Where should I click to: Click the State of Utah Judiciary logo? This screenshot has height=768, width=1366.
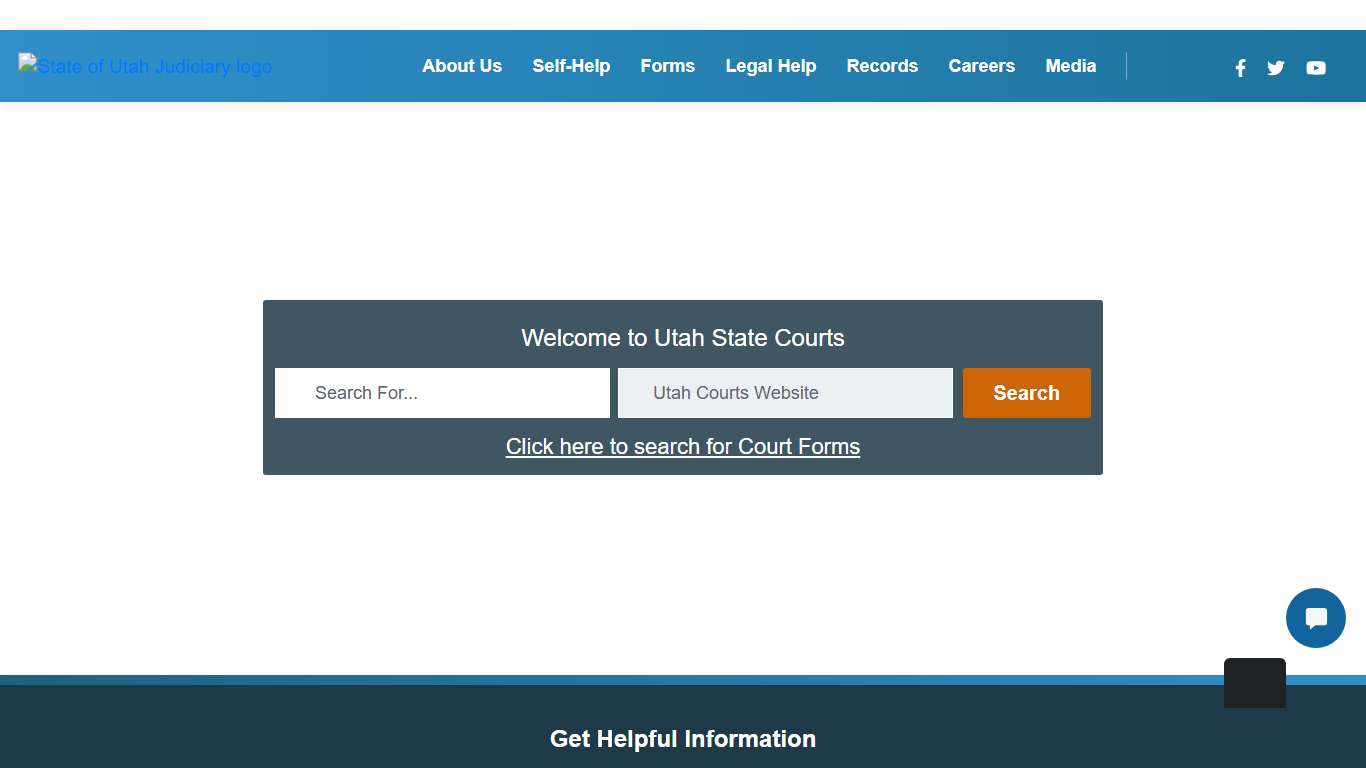(x=145, y=66)
